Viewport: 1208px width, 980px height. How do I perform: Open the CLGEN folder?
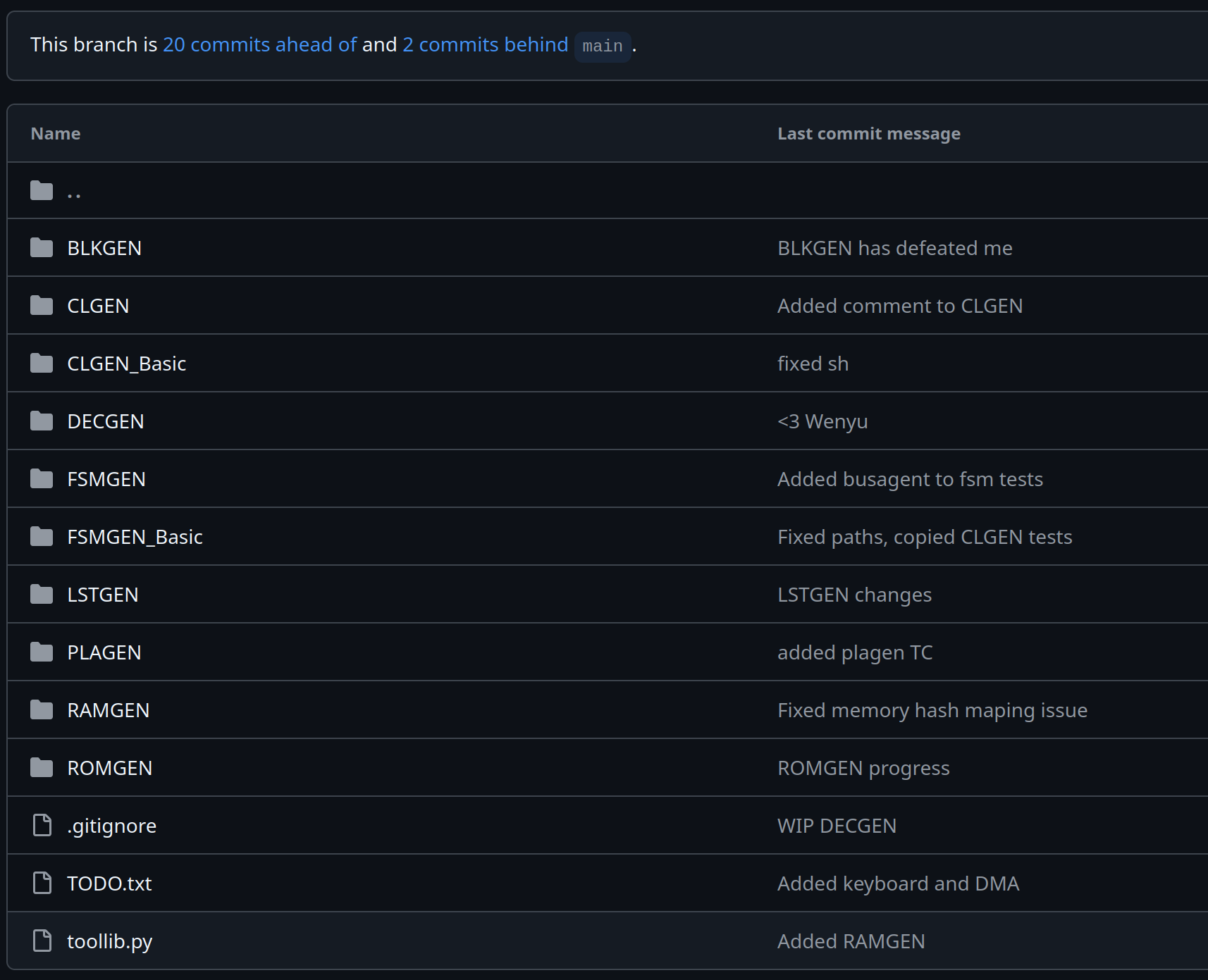click(98, 306)
